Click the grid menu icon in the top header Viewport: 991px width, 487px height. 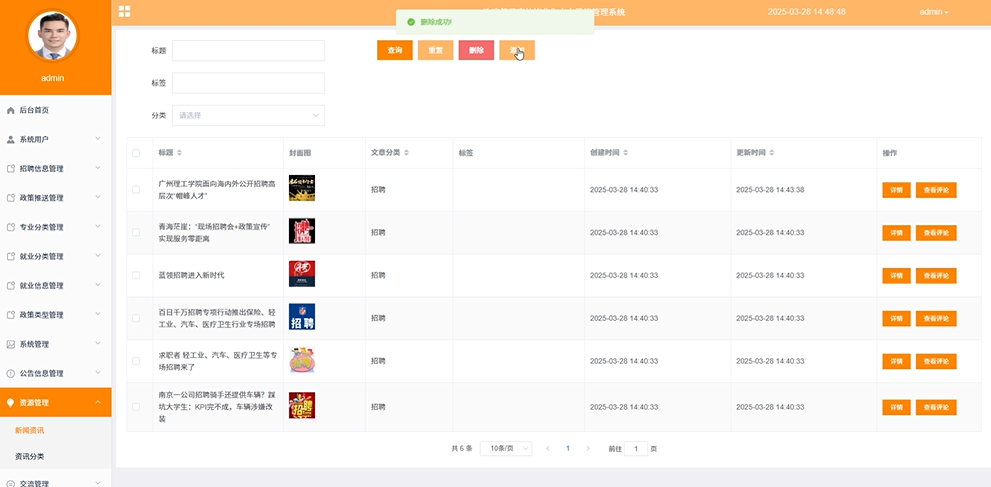pyautogui.click(x=124, y=11)
